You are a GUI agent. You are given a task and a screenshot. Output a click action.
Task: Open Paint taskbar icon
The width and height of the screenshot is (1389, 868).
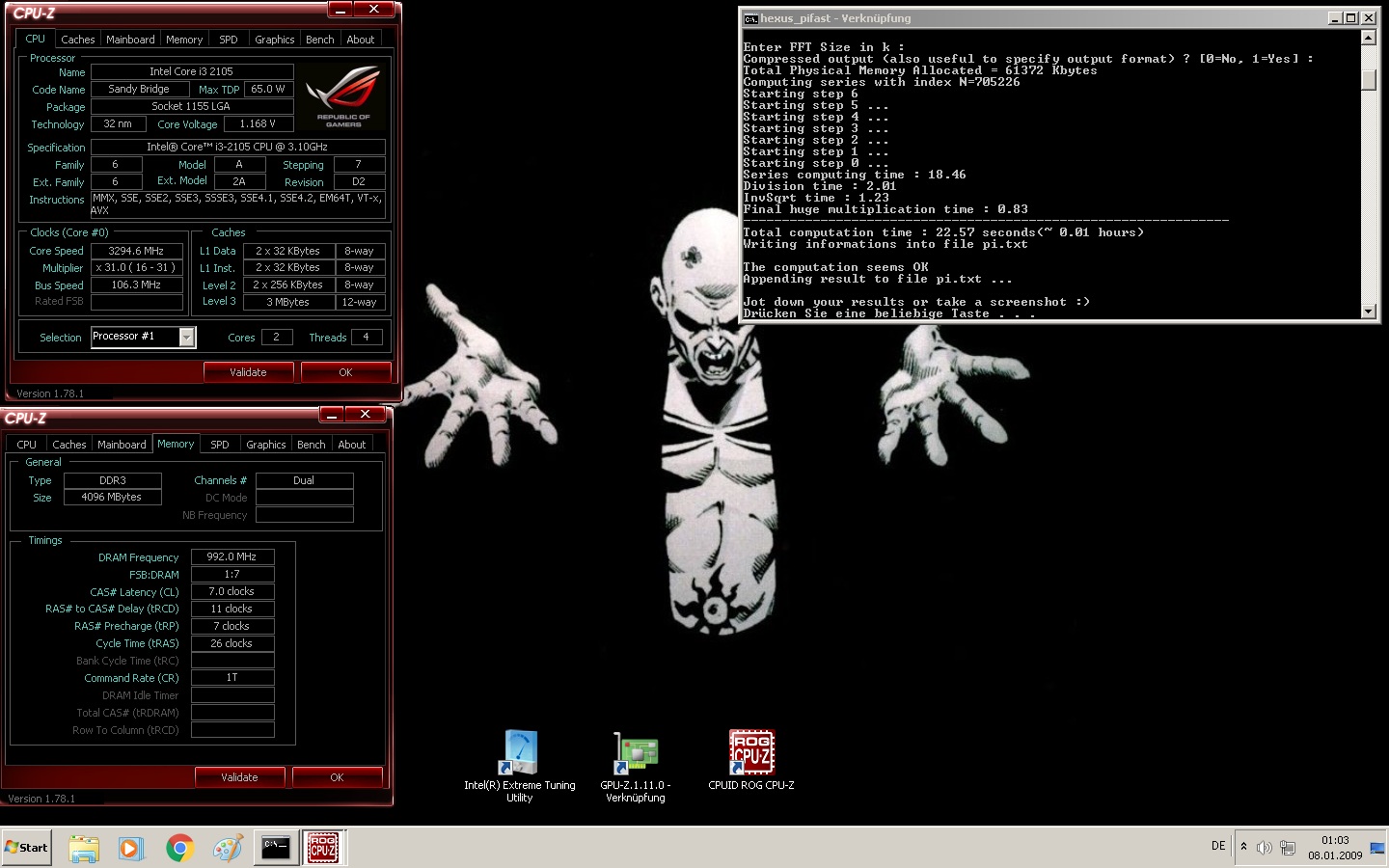[x=228, y=848]
